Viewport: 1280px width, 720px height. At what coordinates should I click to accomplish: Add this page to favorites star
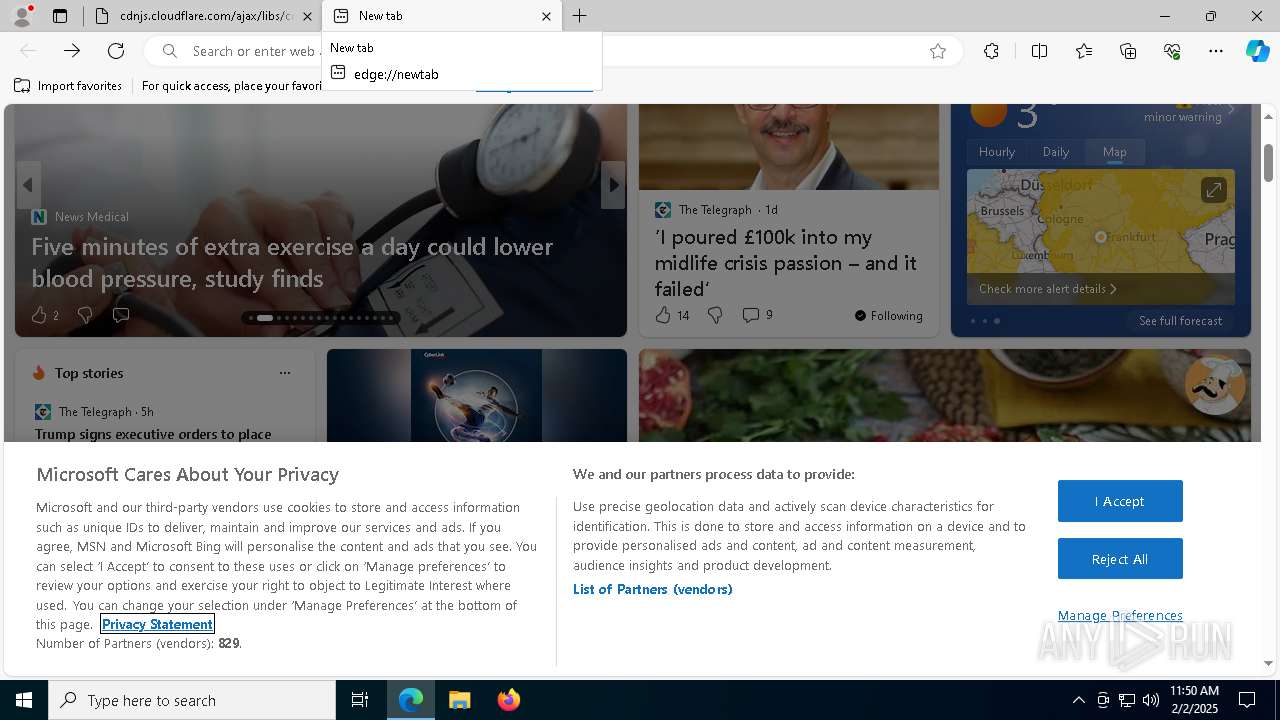click(938, 51)
